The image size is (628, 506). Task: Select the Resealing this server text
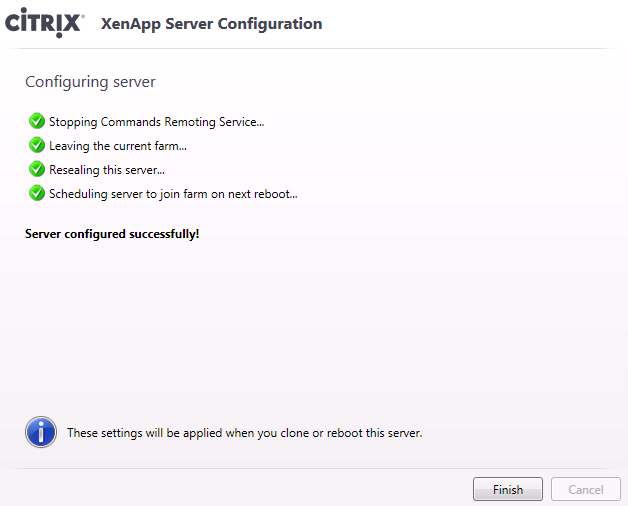coord(107,170)
